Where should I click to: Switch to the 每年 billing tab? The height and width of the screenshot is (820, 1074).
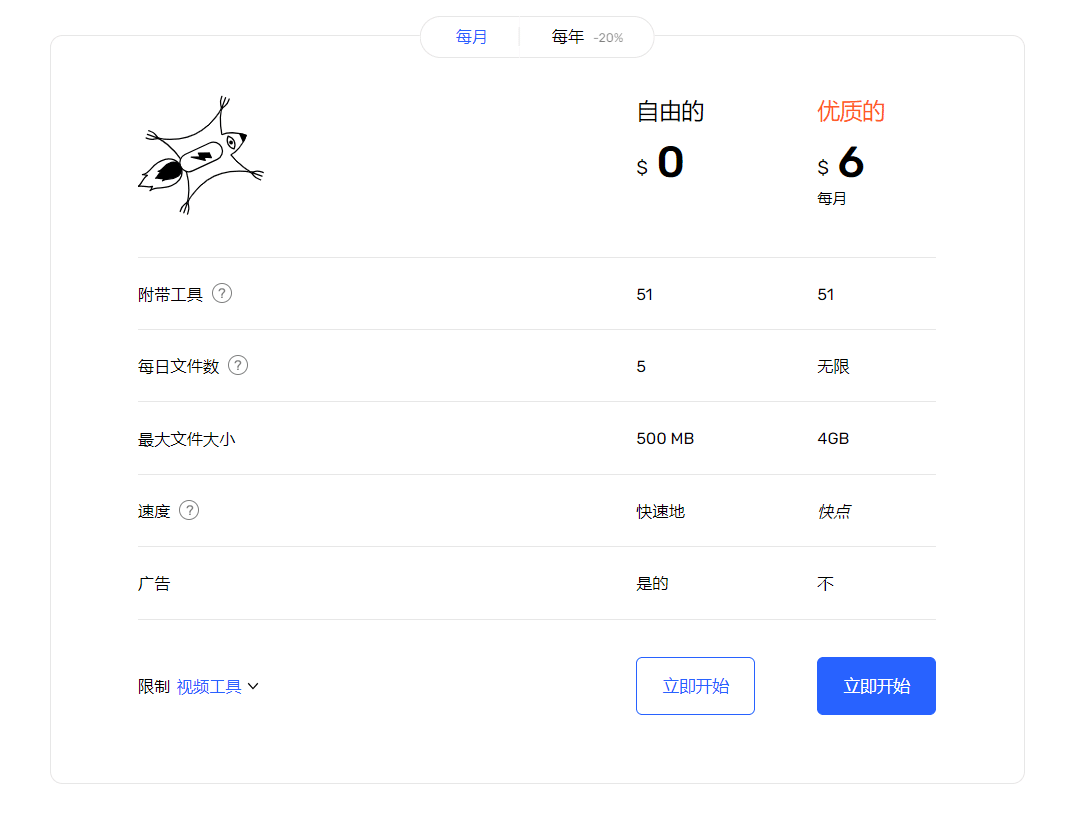568,36
